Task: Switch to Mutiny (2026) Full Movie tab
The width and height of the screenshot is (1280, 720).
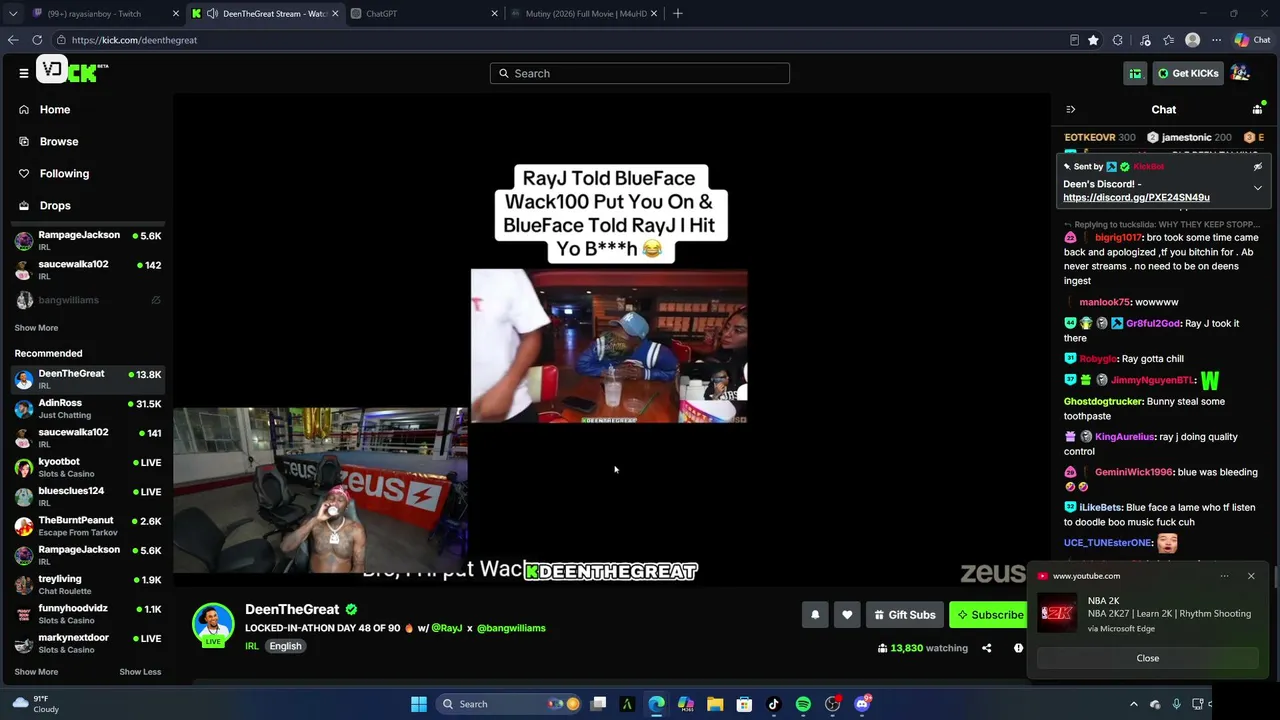Action: click(x=583, y=13)
